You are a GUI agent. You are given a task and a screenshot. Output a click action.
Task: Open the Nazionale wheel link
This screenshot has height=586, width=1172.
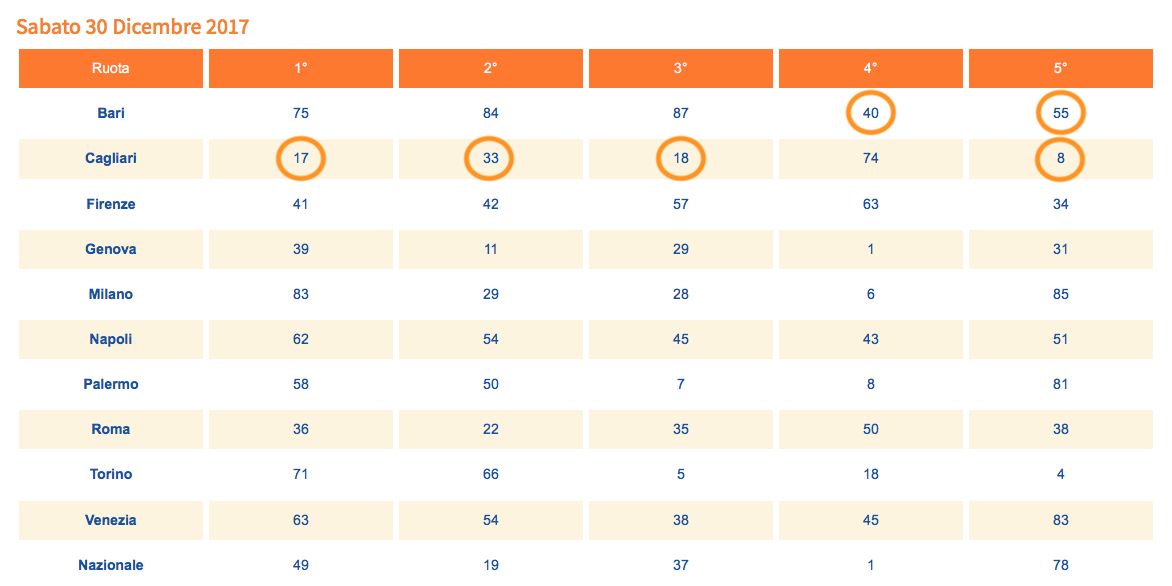(x=111, y=565)
